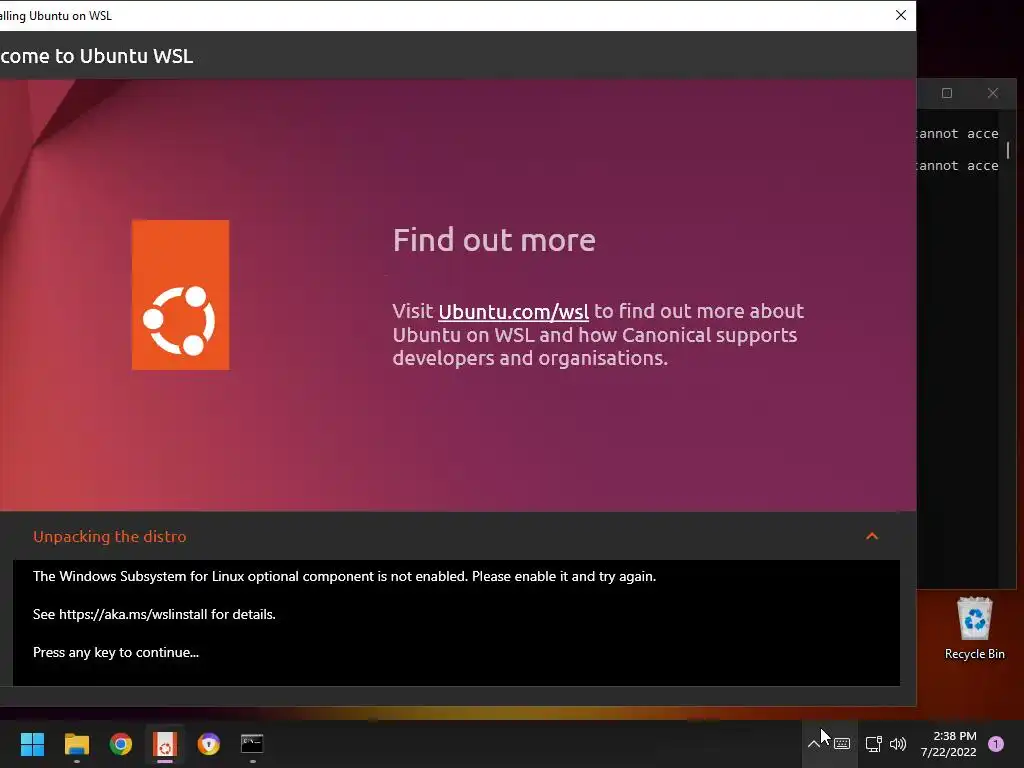Collapse the Unpacking the distro panel

pyautogui.click(x=872, y=536)
